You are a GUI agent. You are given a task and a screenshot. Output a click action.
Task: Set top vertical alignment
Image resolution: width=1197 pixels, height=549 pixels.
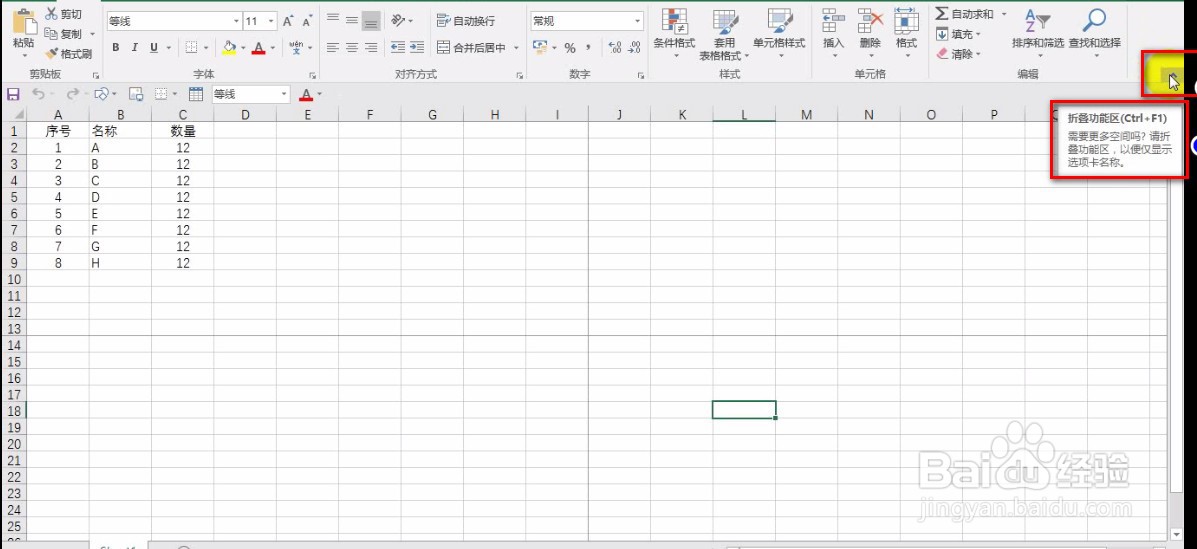[332, 21]
